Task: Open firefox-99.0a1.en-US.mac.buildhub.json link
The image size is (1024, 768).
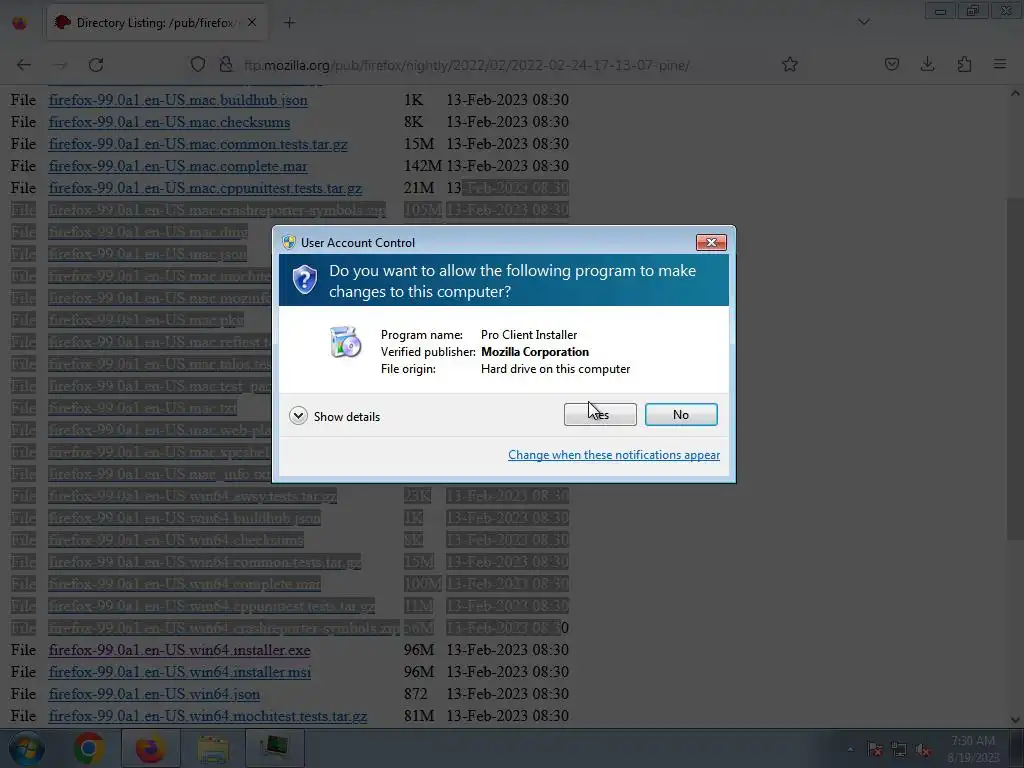Action: [178, 100]
